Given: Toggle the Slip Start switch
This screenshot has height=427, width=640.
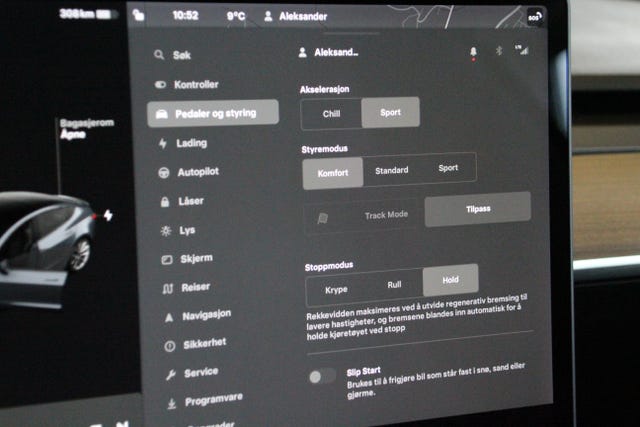Looking at the screenshot, I should point(322,376).
